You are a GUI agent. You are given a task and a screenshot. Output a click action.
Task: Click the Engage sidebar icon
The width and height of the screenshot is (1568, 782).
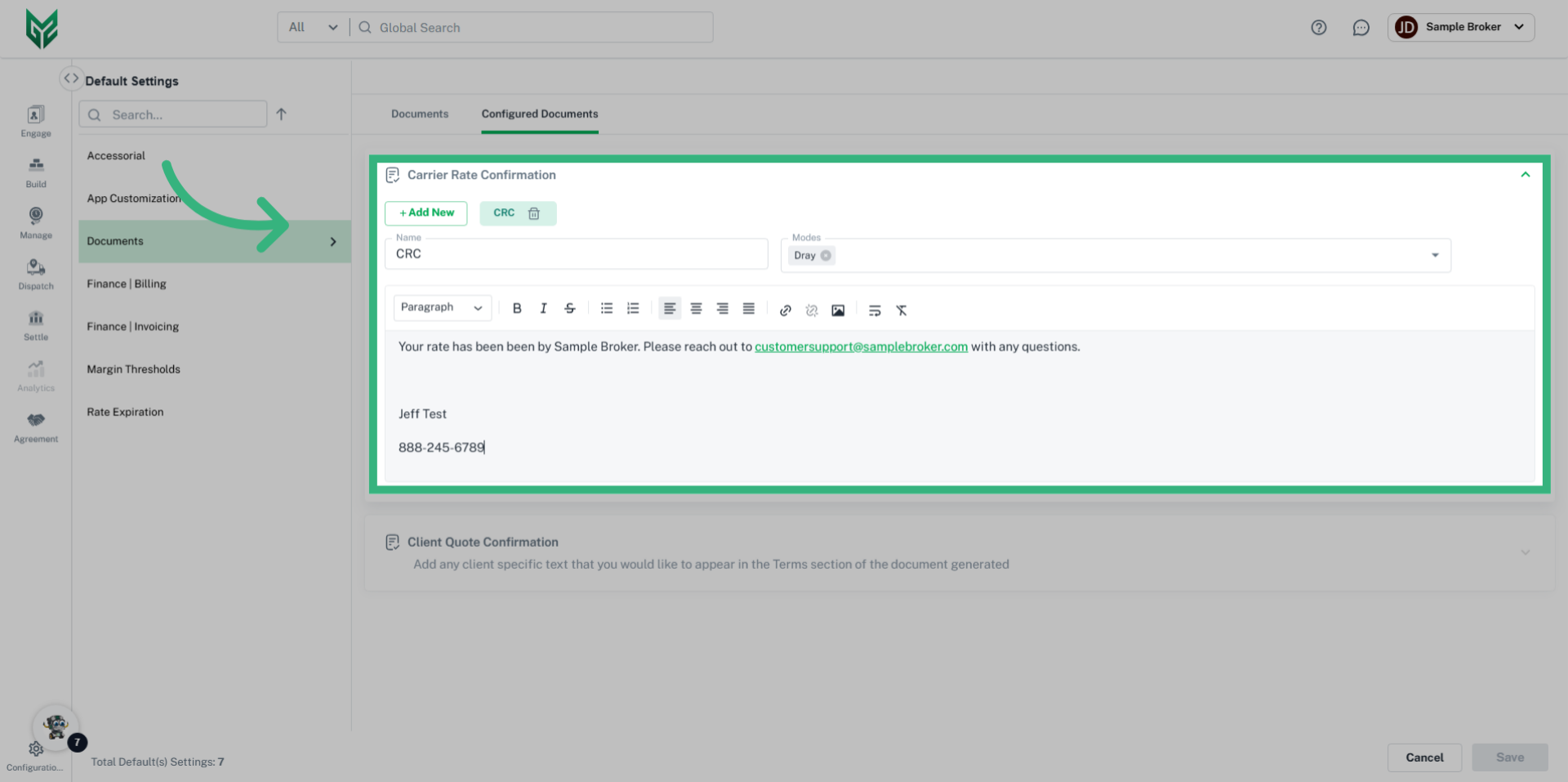[x=35, y=120]
